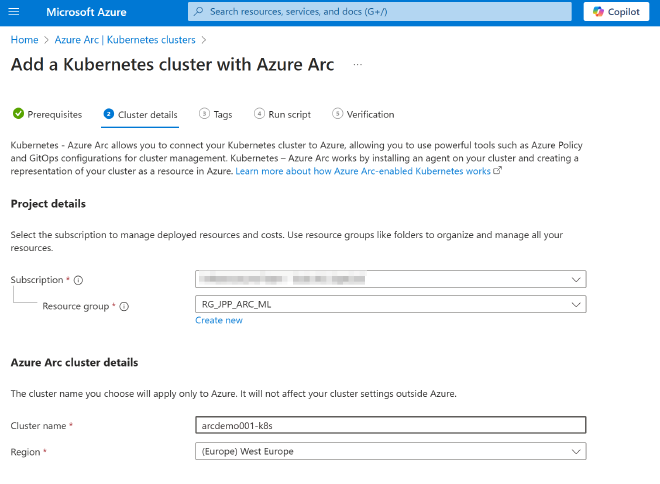Go to the Home breadcrumb
This screenshot has width=660, height=484.
pos(24,40)
